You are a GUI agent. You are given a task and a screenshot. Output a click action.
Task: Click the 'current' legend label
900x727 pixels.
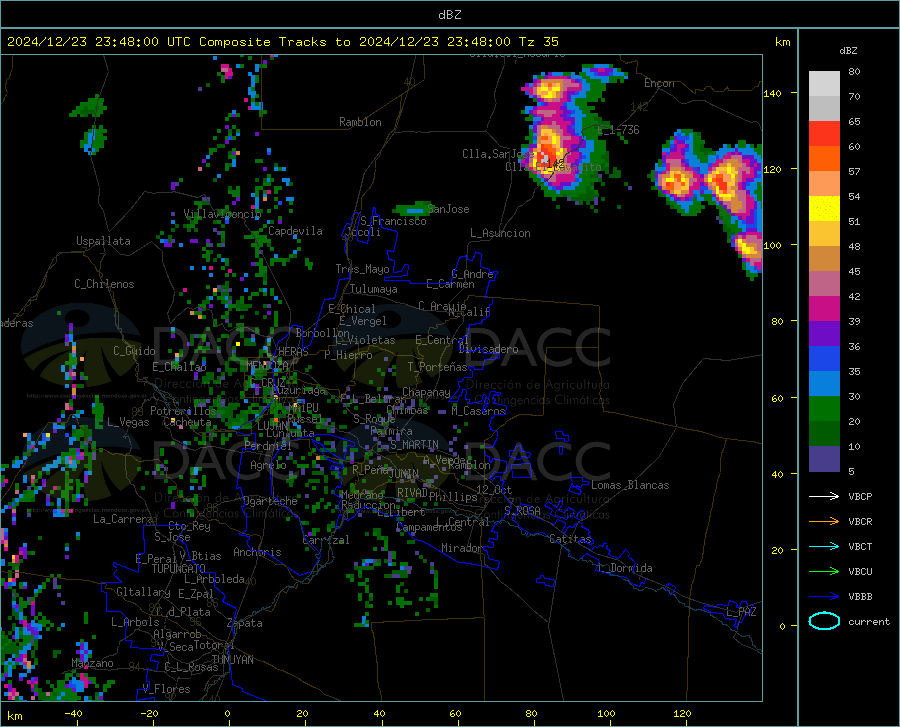pos(869,621)
